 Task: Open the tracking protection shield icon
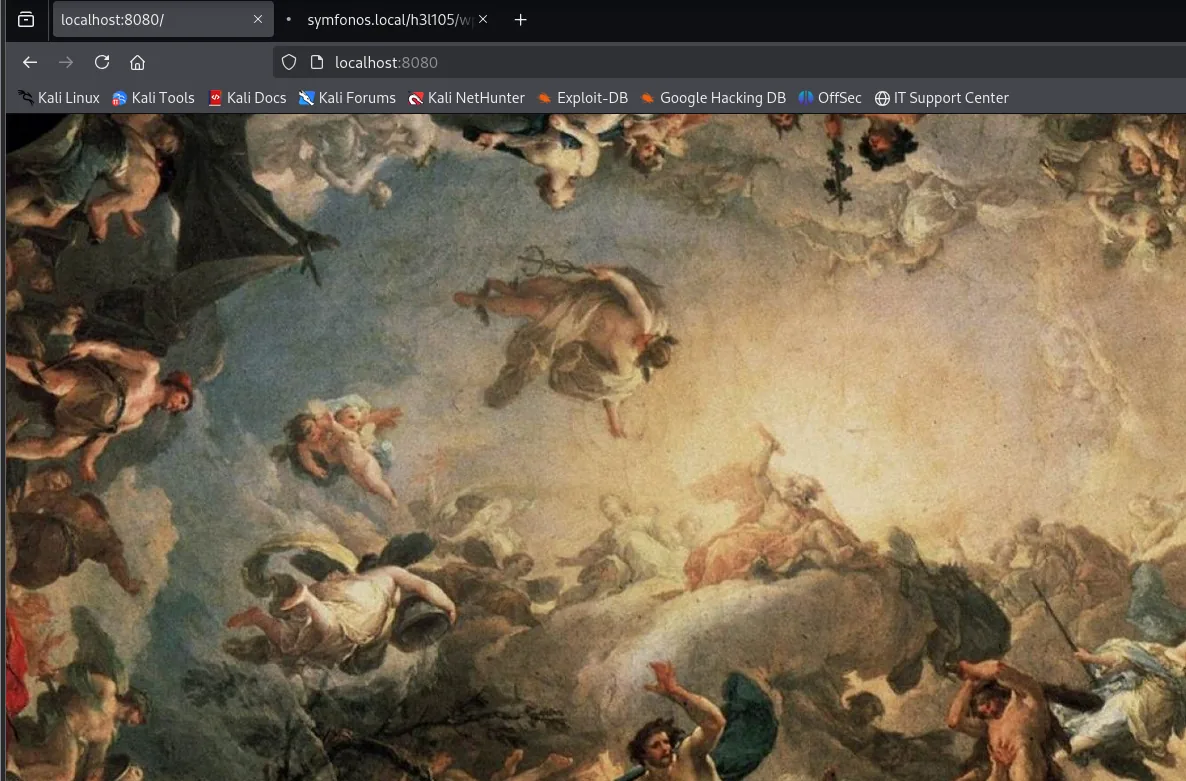(x=289, y=63)
